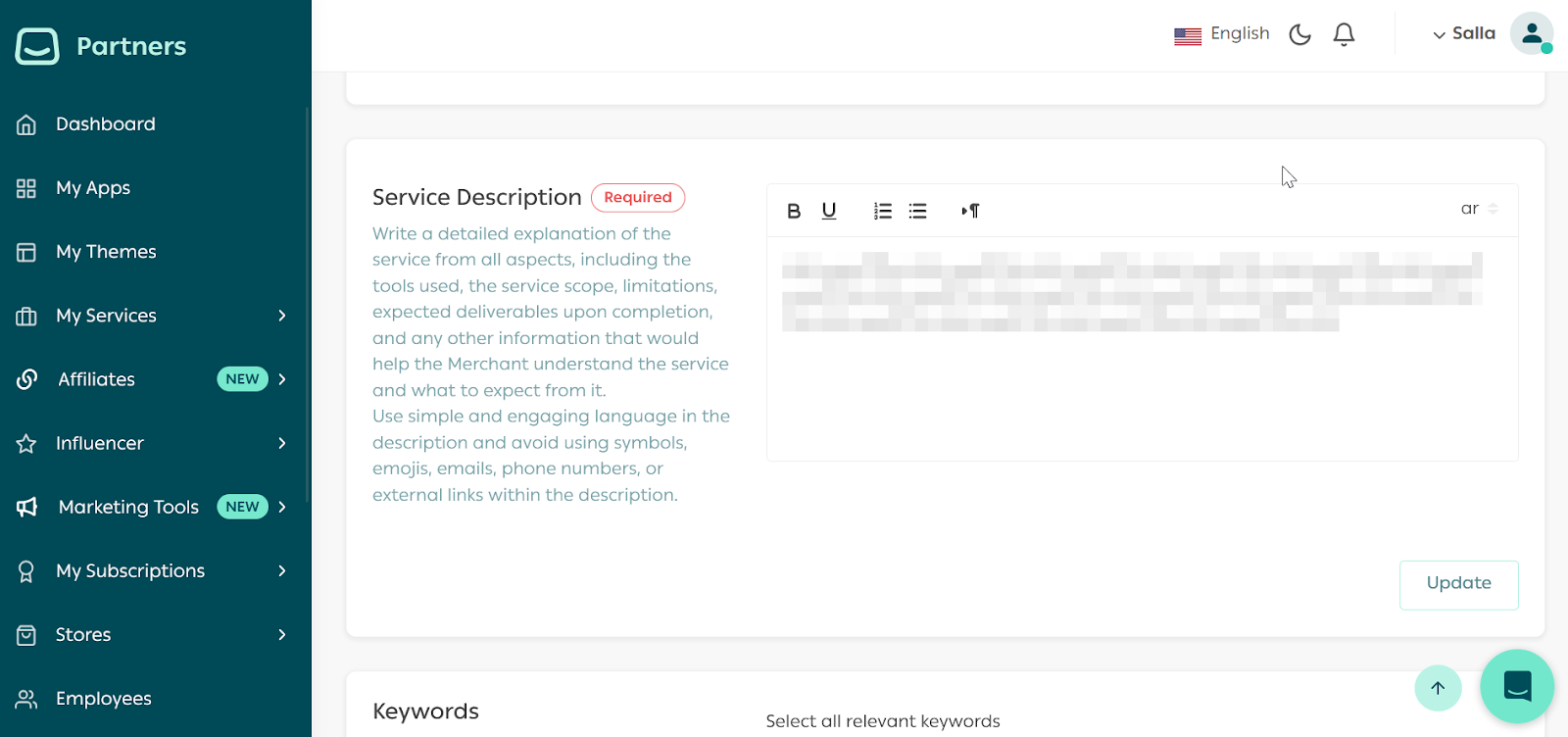Insert a bulleted list
The width and height of the screenshot is (1568, 737).
tap(917, 211)
